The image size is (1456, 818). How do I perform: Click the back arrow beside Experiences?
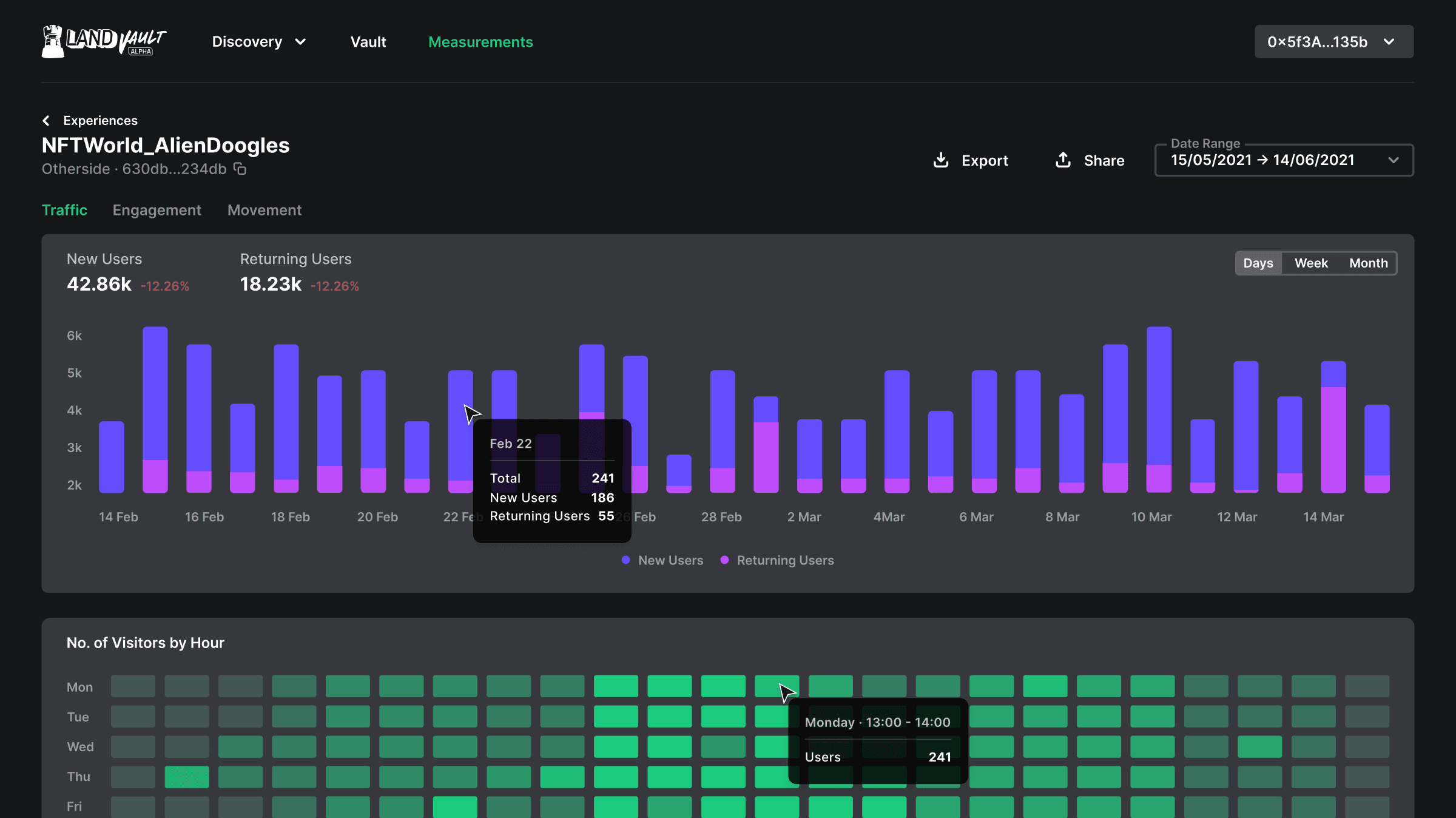point(46,121)
